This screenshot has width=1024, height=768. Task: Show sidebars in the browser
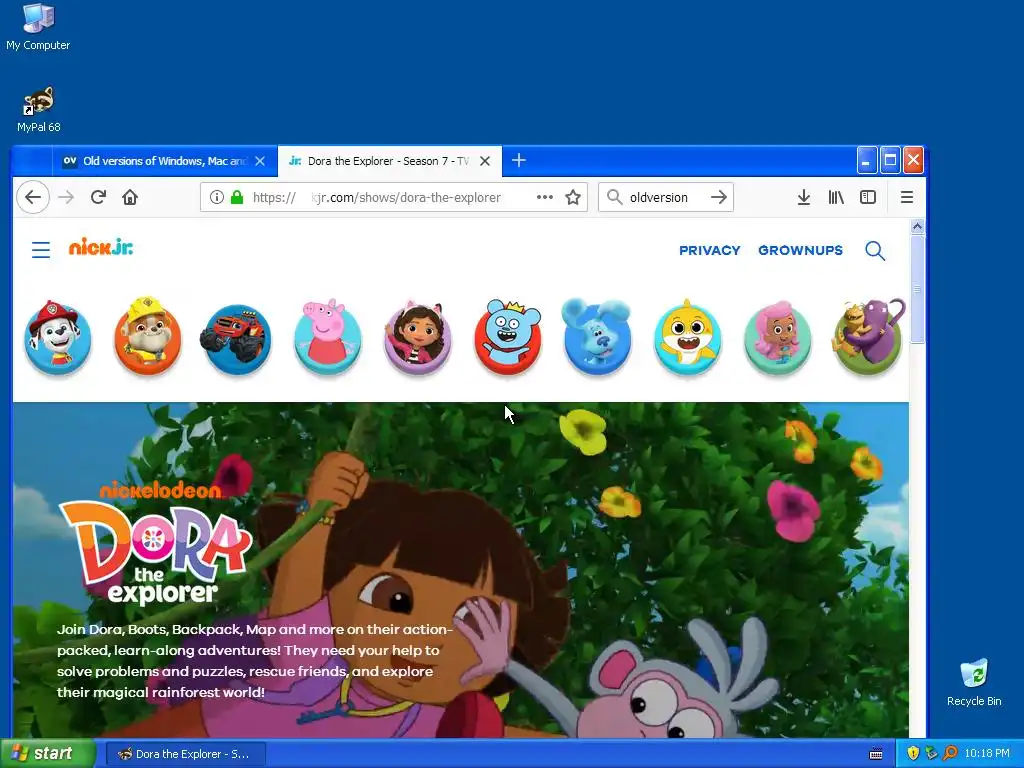point(868,197)
